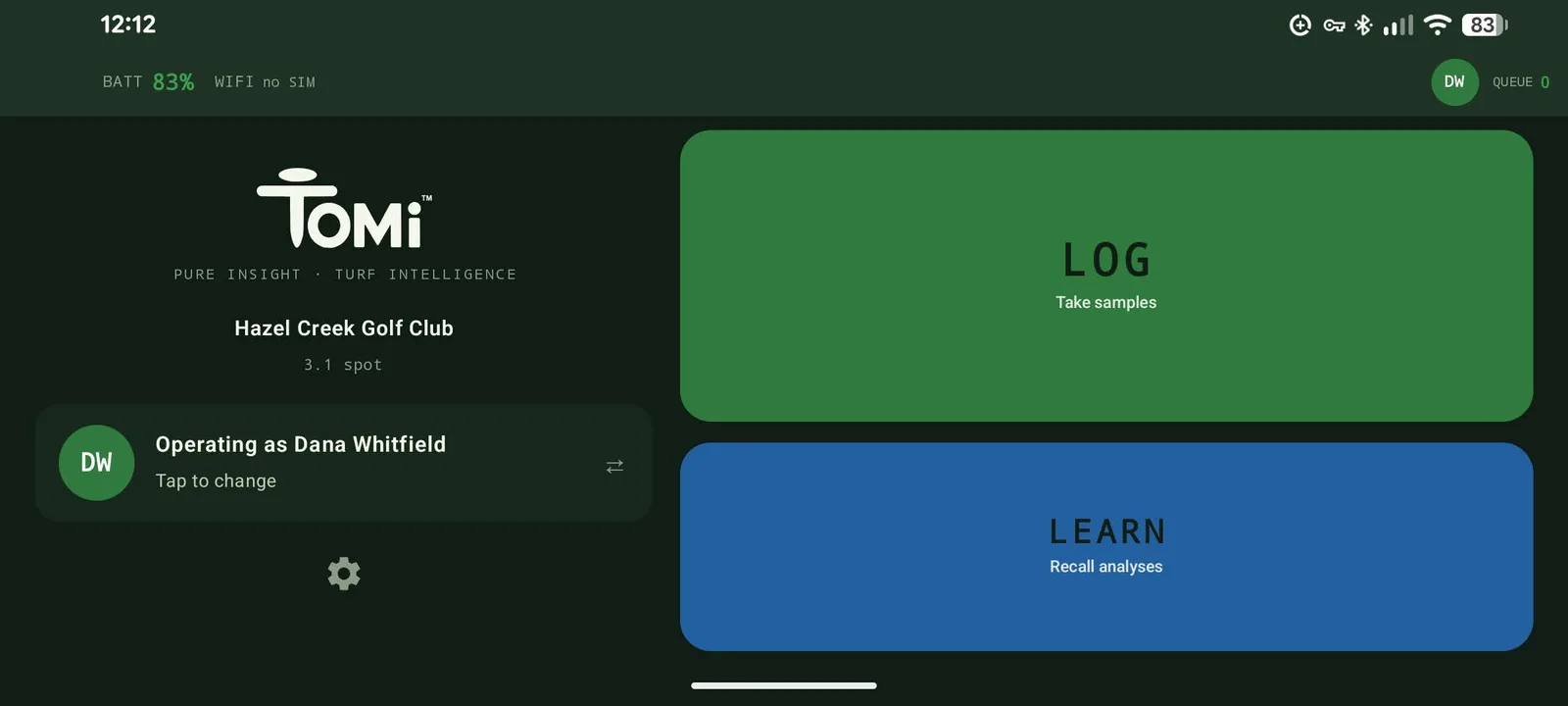Tap the Bluetooth icon in status bar

pos(1363,25)
